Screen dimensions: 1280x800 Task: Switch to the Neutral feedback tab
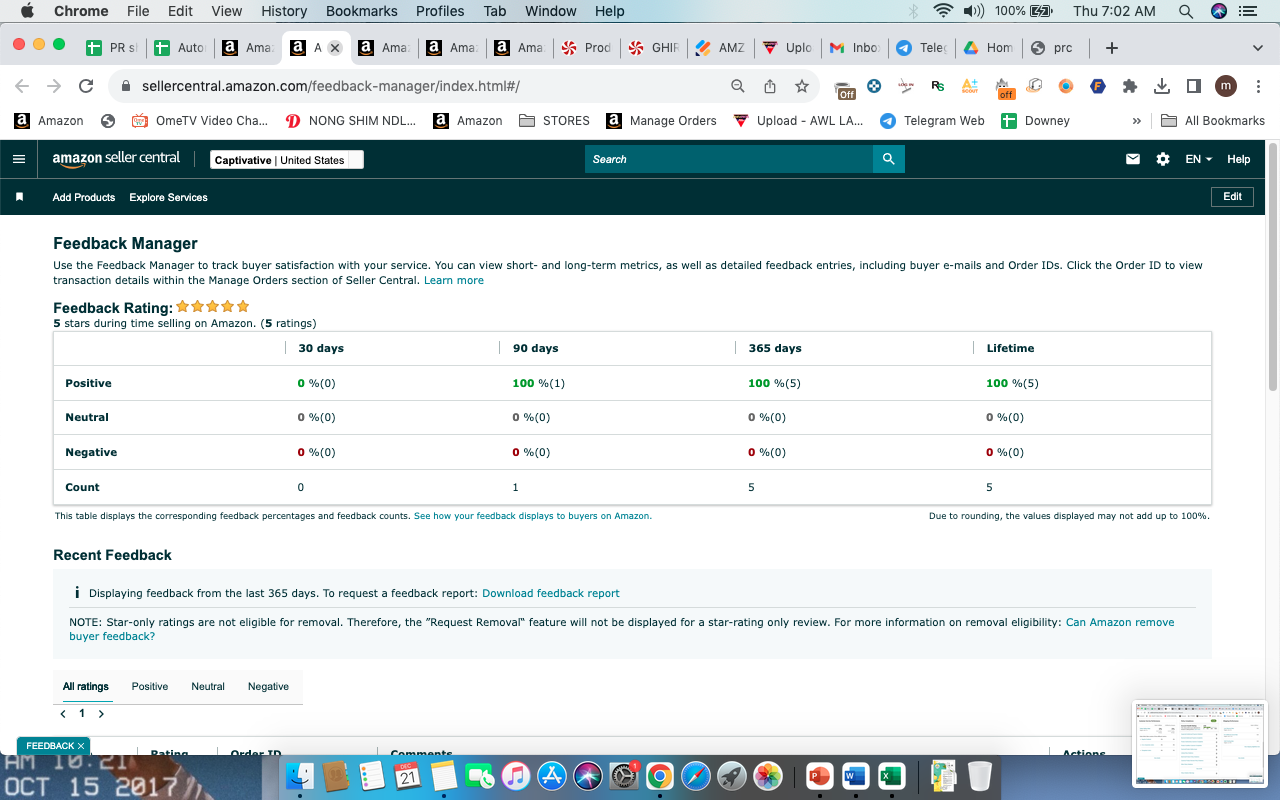tap(208, 687)
